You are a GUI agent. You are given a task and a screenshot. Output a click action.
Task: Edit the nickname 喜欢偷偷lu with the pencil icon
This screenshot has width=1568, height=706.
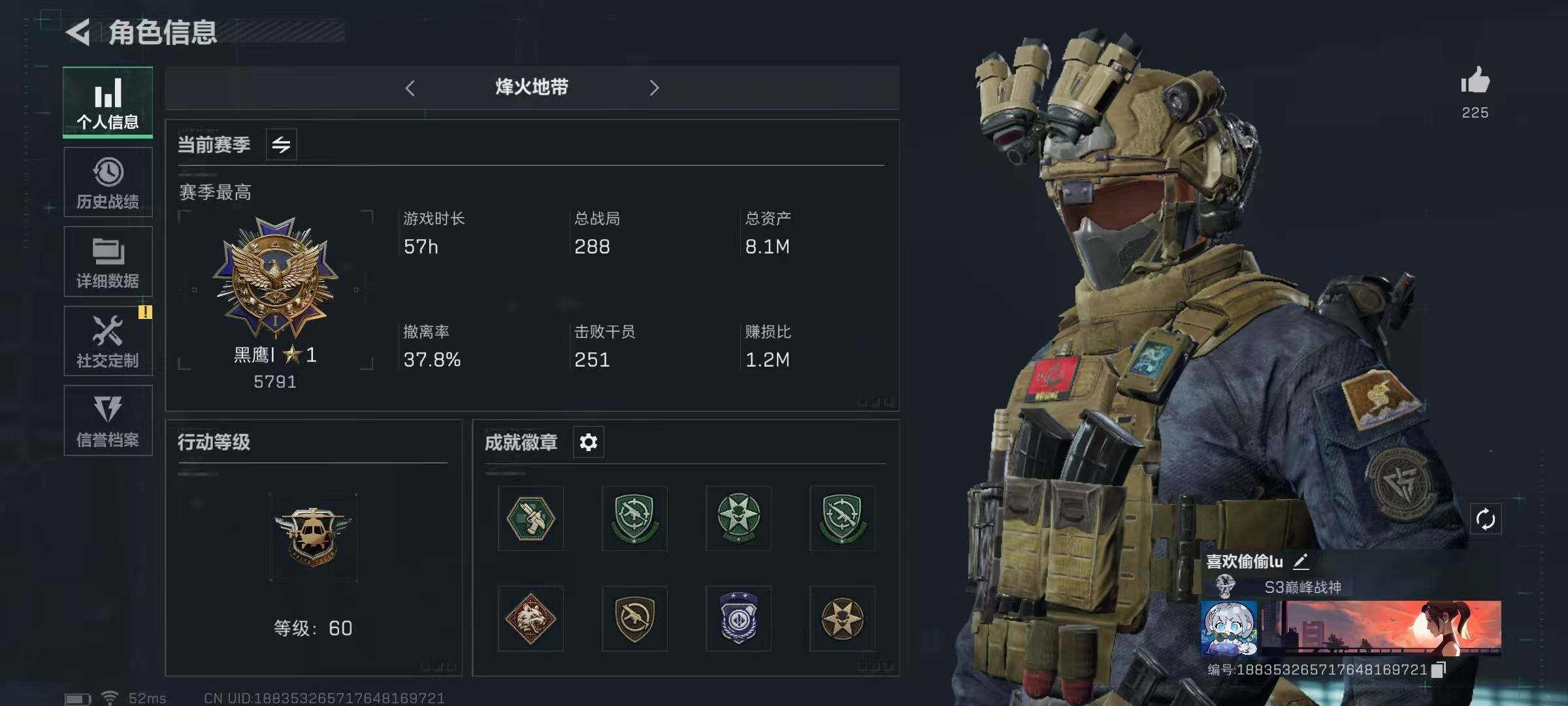(1301, 562)
